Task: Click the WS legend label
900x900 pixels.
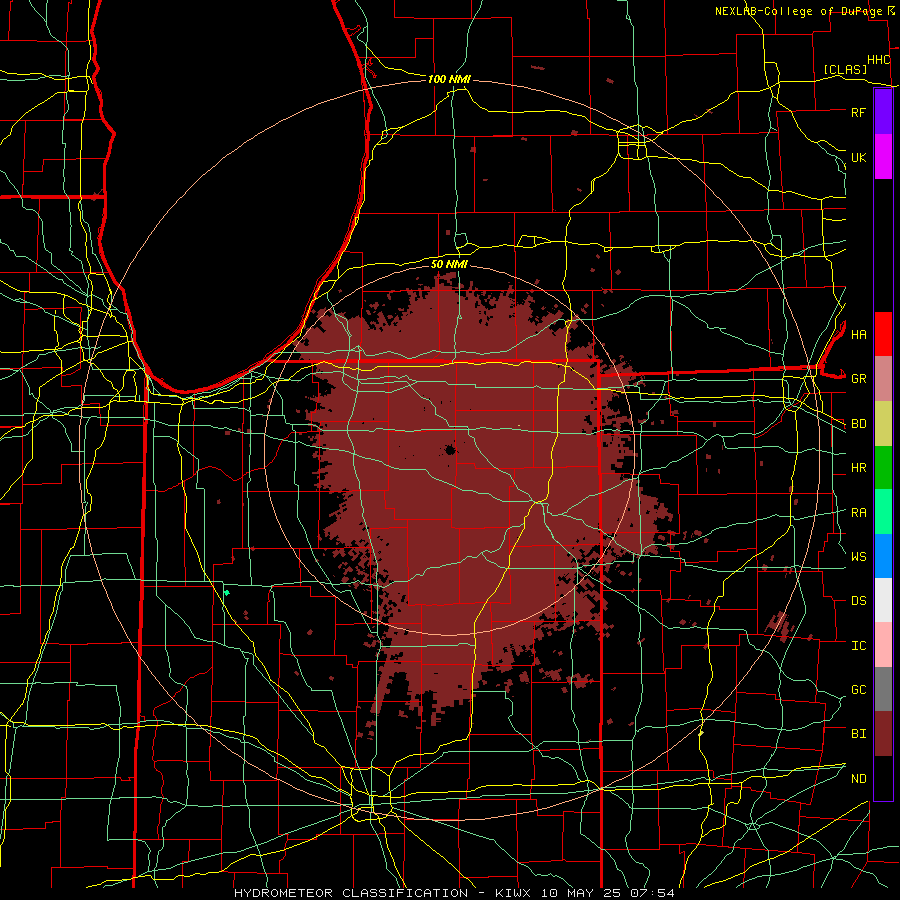Action: (859, 556)
